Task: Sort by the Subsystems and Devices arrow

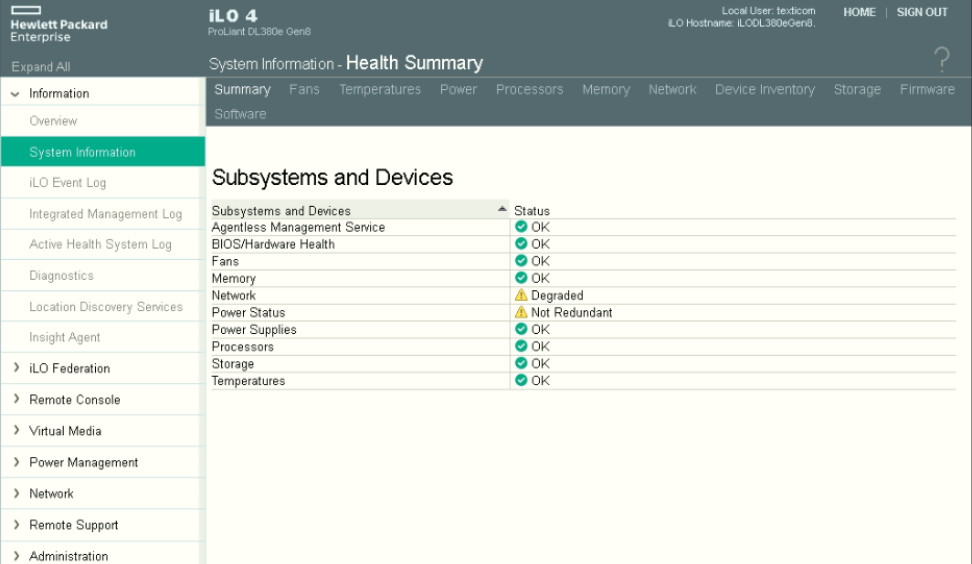Action: click(x=502, y=209)
